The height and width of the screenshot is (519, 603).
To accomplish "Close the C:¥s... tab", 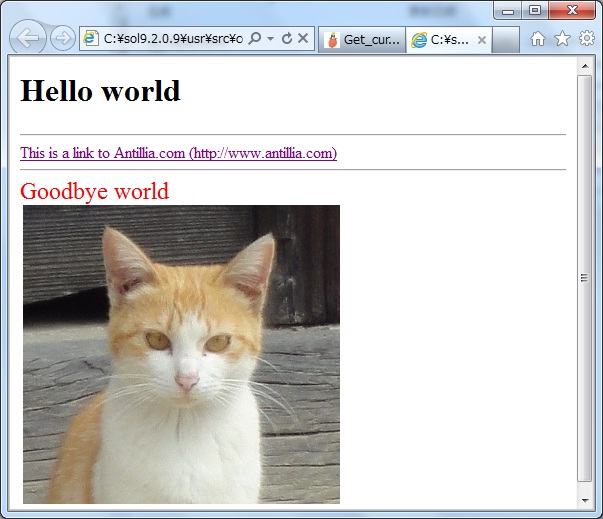I will (x=481, y=40).
